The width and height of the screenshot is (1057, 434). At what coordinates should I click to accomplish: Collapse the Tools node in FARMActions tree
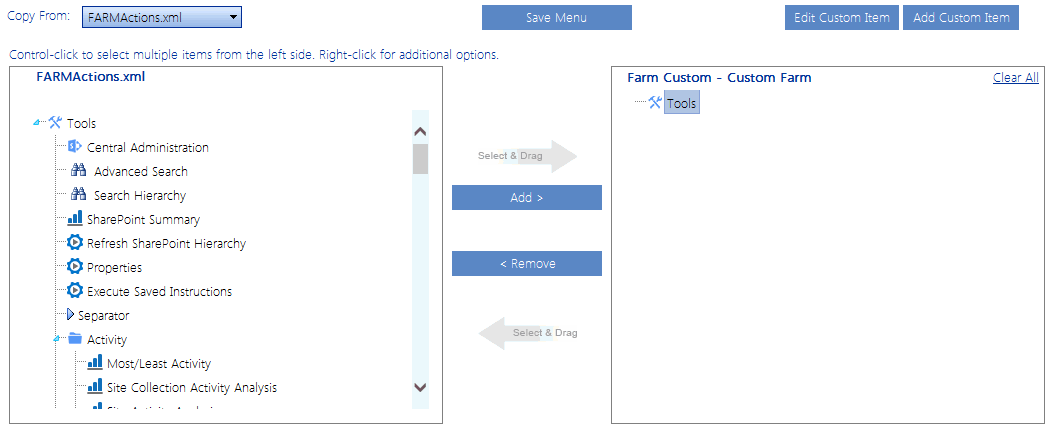pyautogui.click(x=37, y=123)
